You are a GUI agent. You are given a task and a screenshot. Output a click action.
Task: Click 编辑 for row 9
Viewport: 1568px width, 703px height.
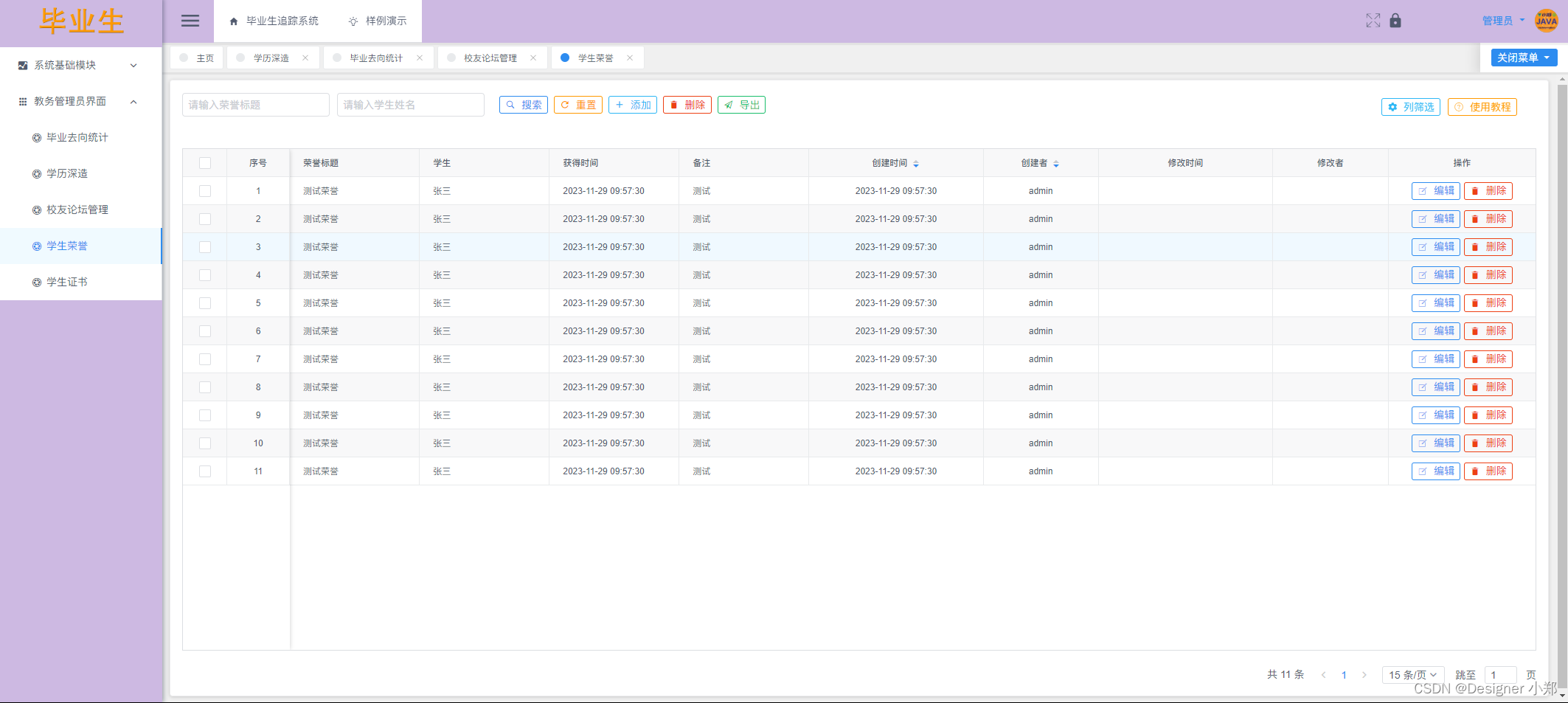click(1435, 415)
